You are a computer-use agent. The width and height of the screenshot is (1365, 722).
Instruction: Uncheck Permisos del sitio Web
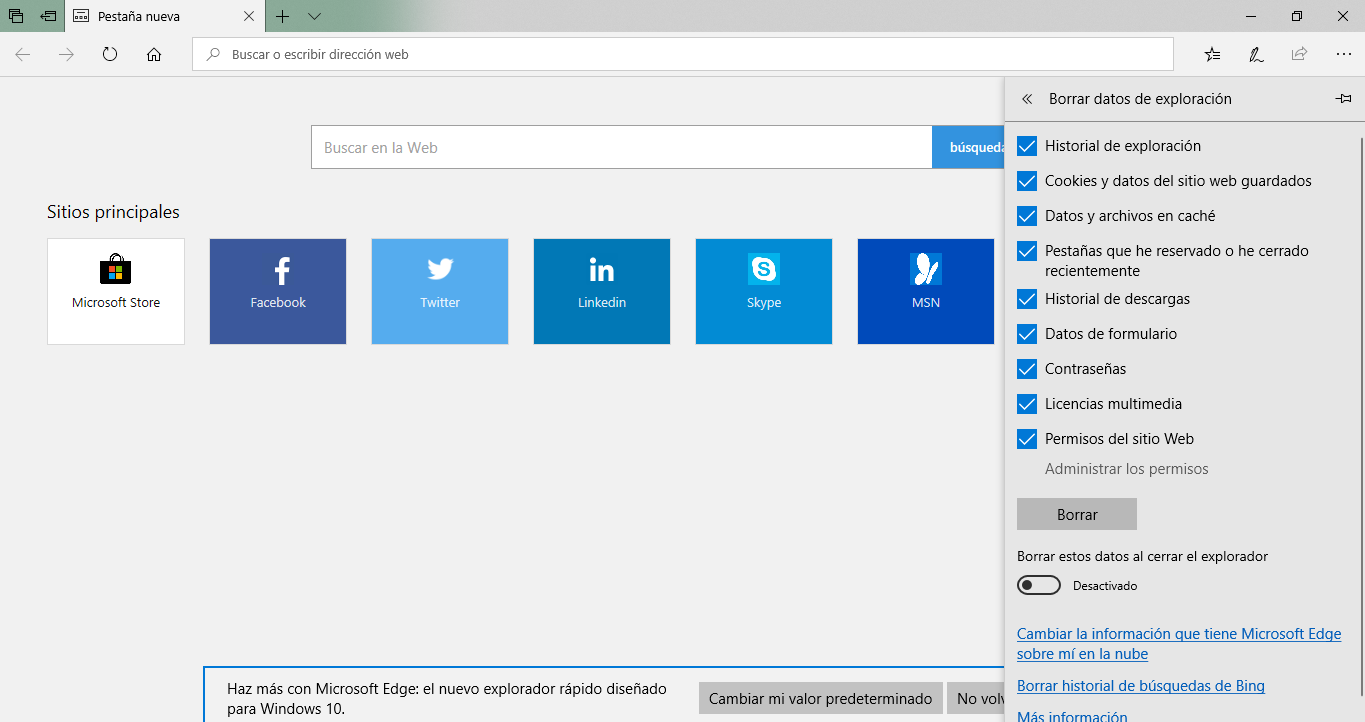1027,439
